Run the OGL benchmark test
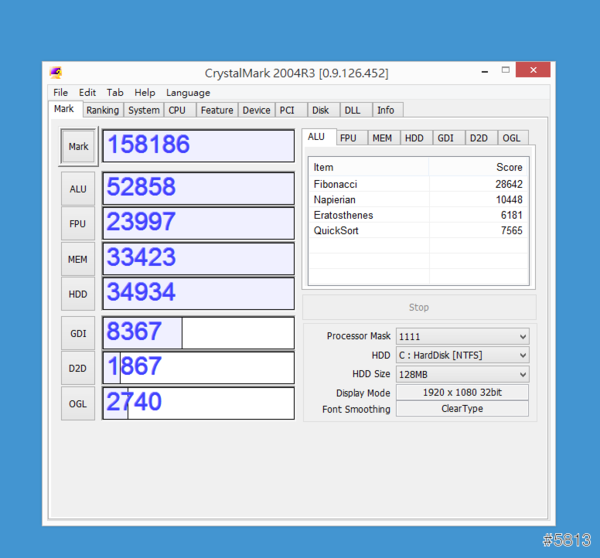This screenshot has width=600, height=558. coord(78,403)
